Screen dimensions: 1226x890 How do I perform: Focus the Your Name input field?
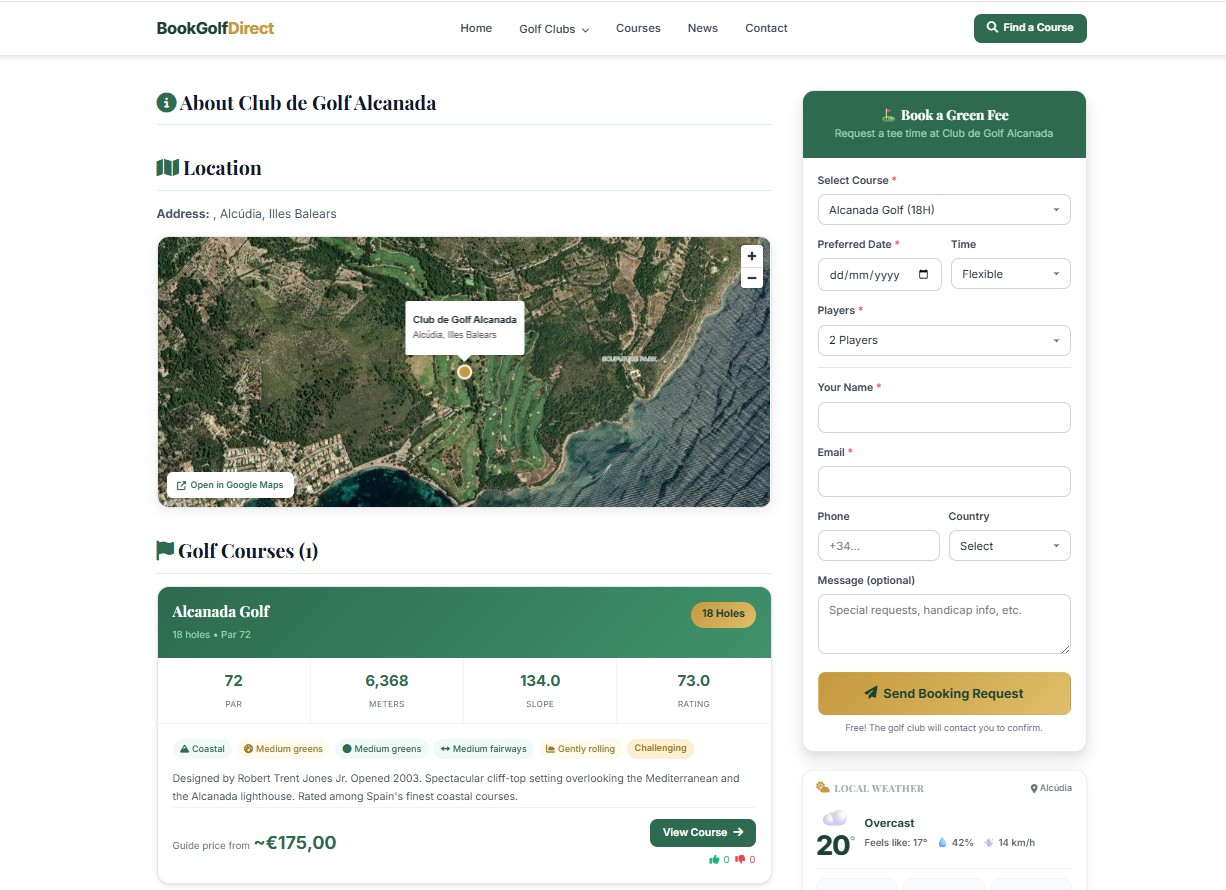943,418
